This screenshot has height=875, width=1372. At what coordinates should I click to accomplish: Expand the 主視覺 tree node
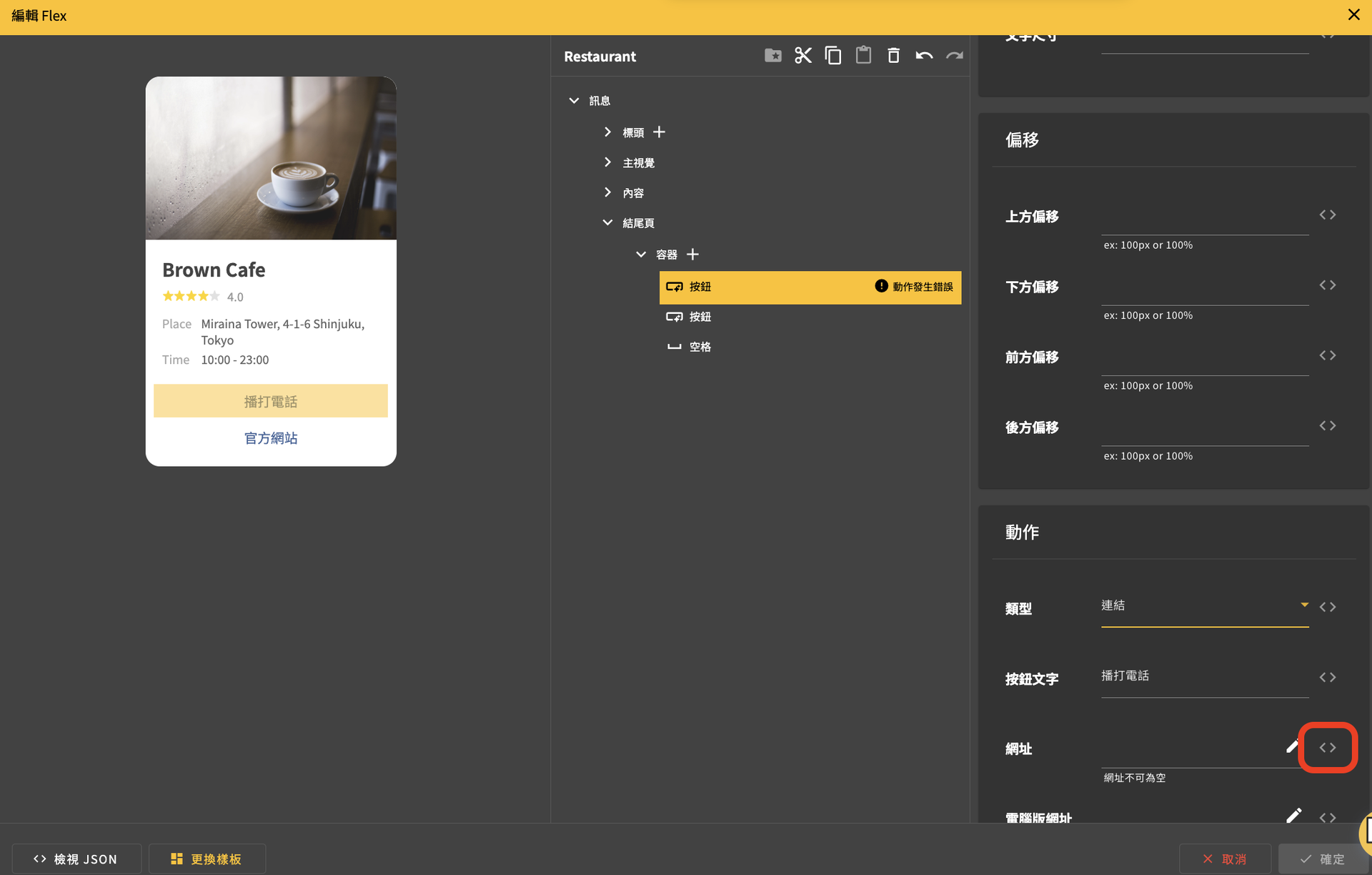pos(607,162)
